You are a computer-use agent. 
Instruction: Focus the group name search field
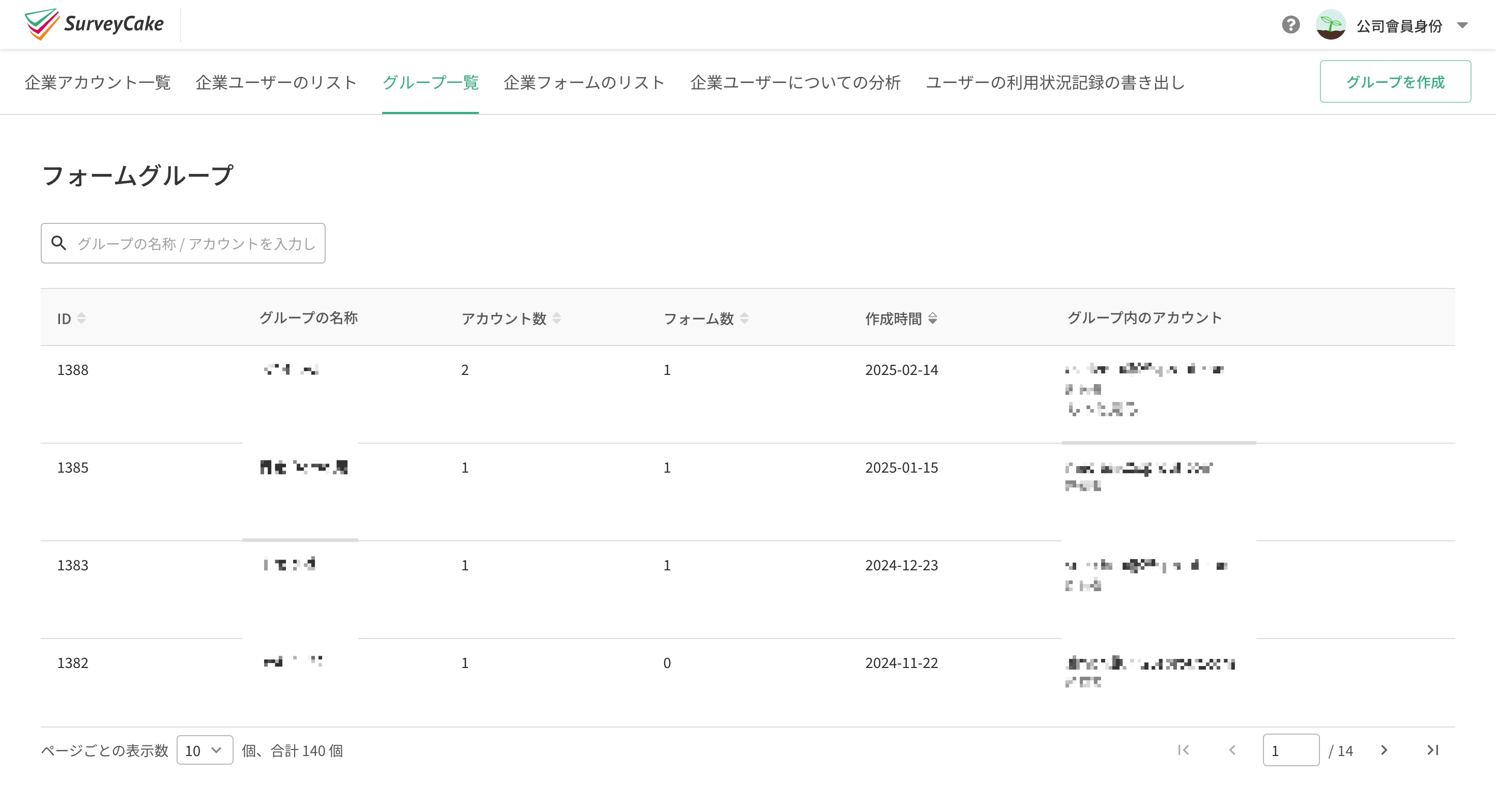(x=183, y=243)
